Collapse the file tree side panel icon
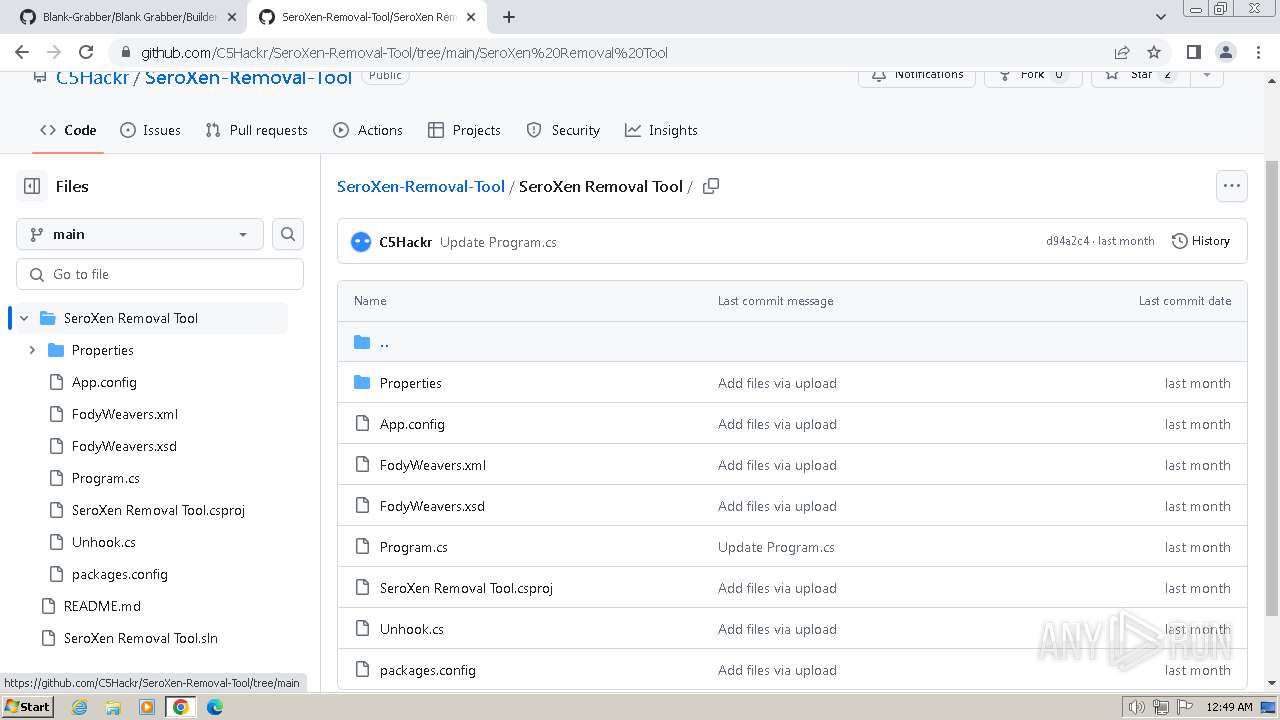Viewport: 1280px width, 720px height. coord(32,186)
